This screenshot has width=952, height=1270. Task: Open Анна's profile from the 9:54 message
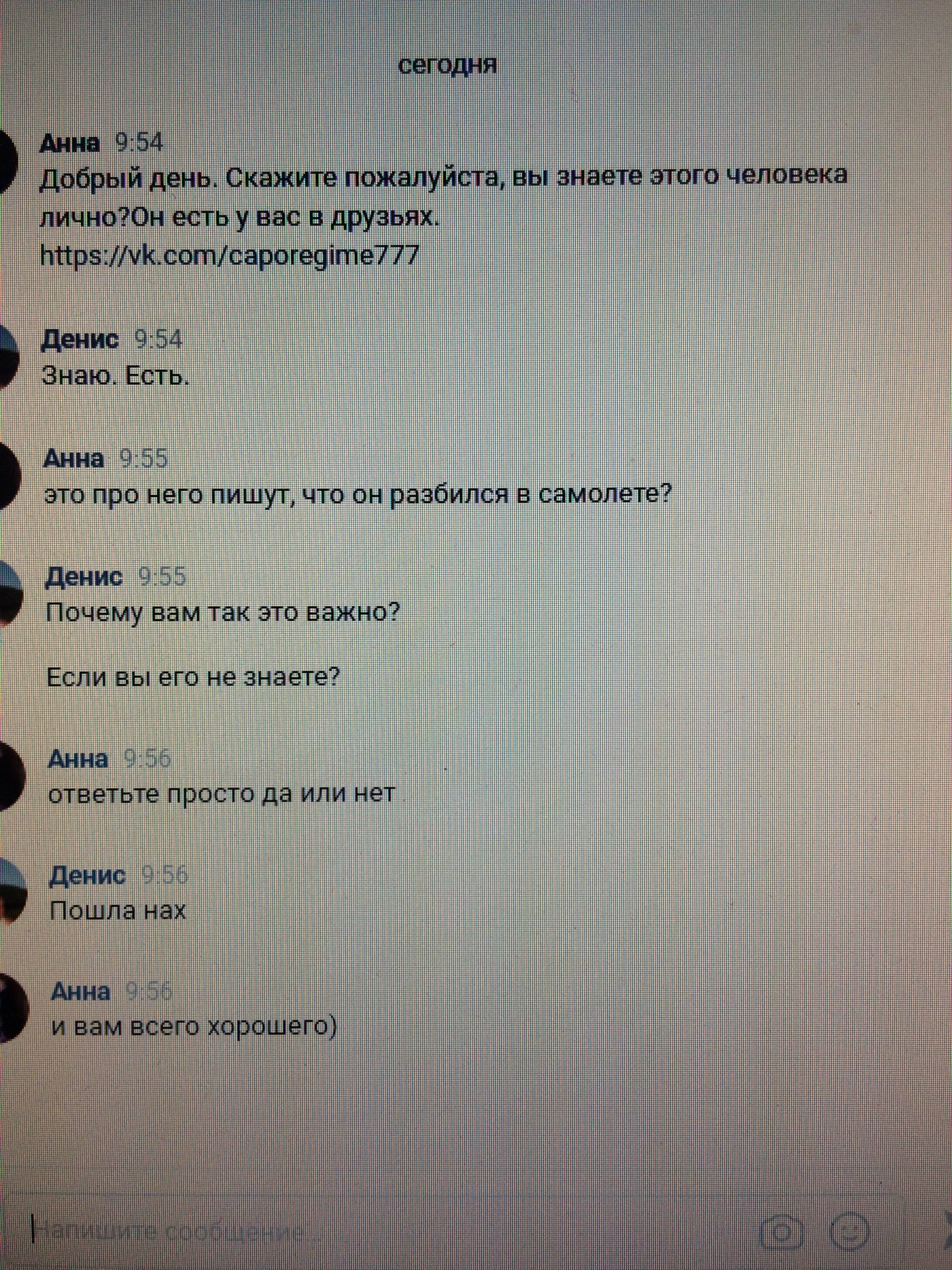(70, 144)
